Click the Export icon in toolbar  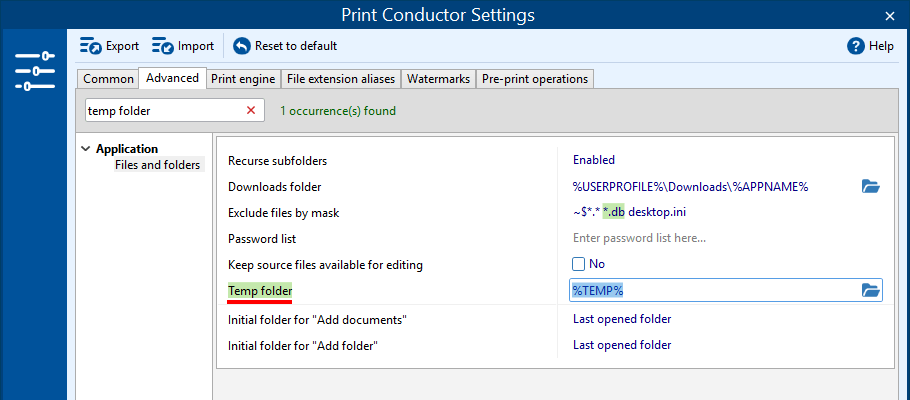point(91,46)
